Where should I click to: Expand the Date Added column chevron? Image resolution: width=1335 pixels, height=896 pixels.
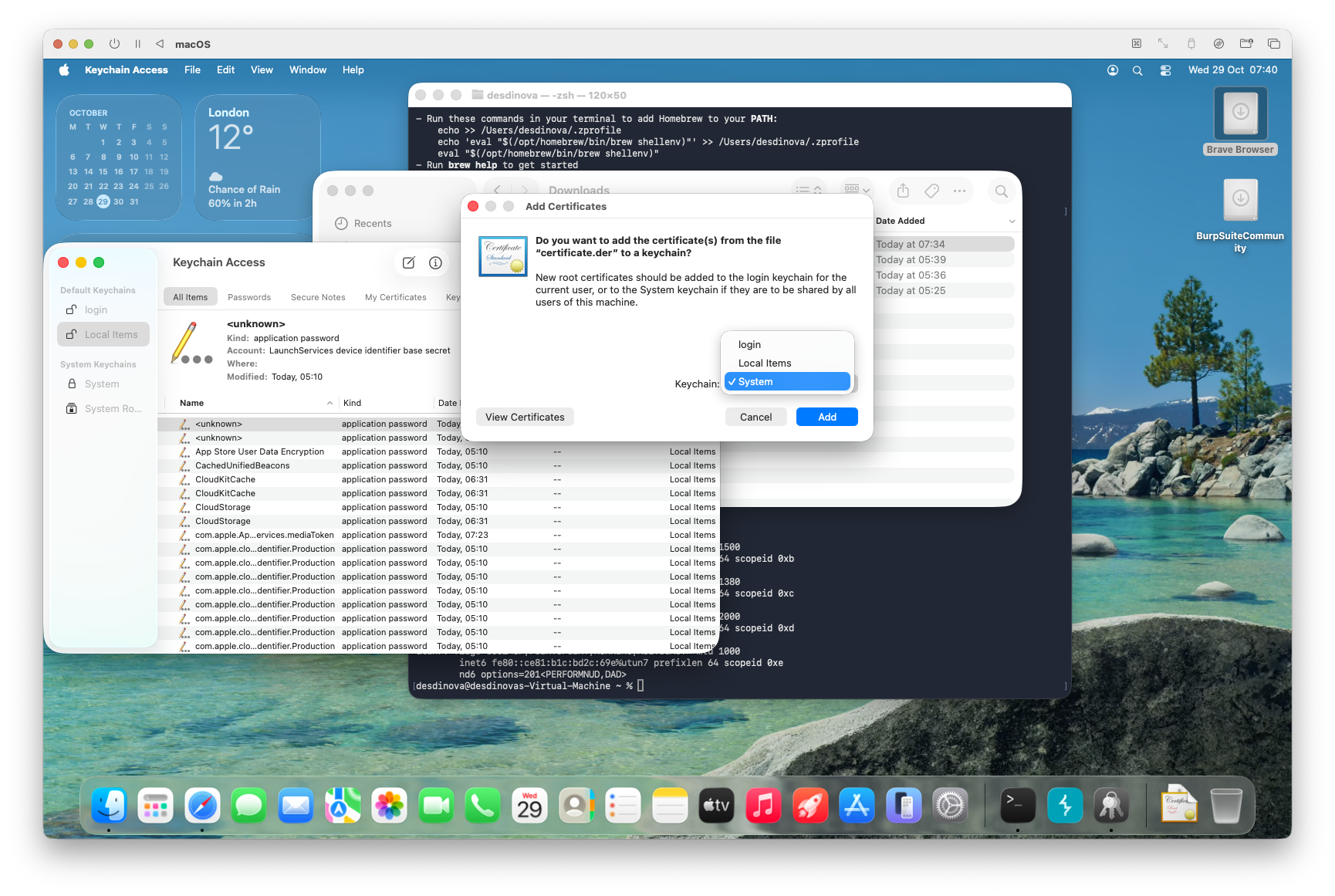[1012, 221]
